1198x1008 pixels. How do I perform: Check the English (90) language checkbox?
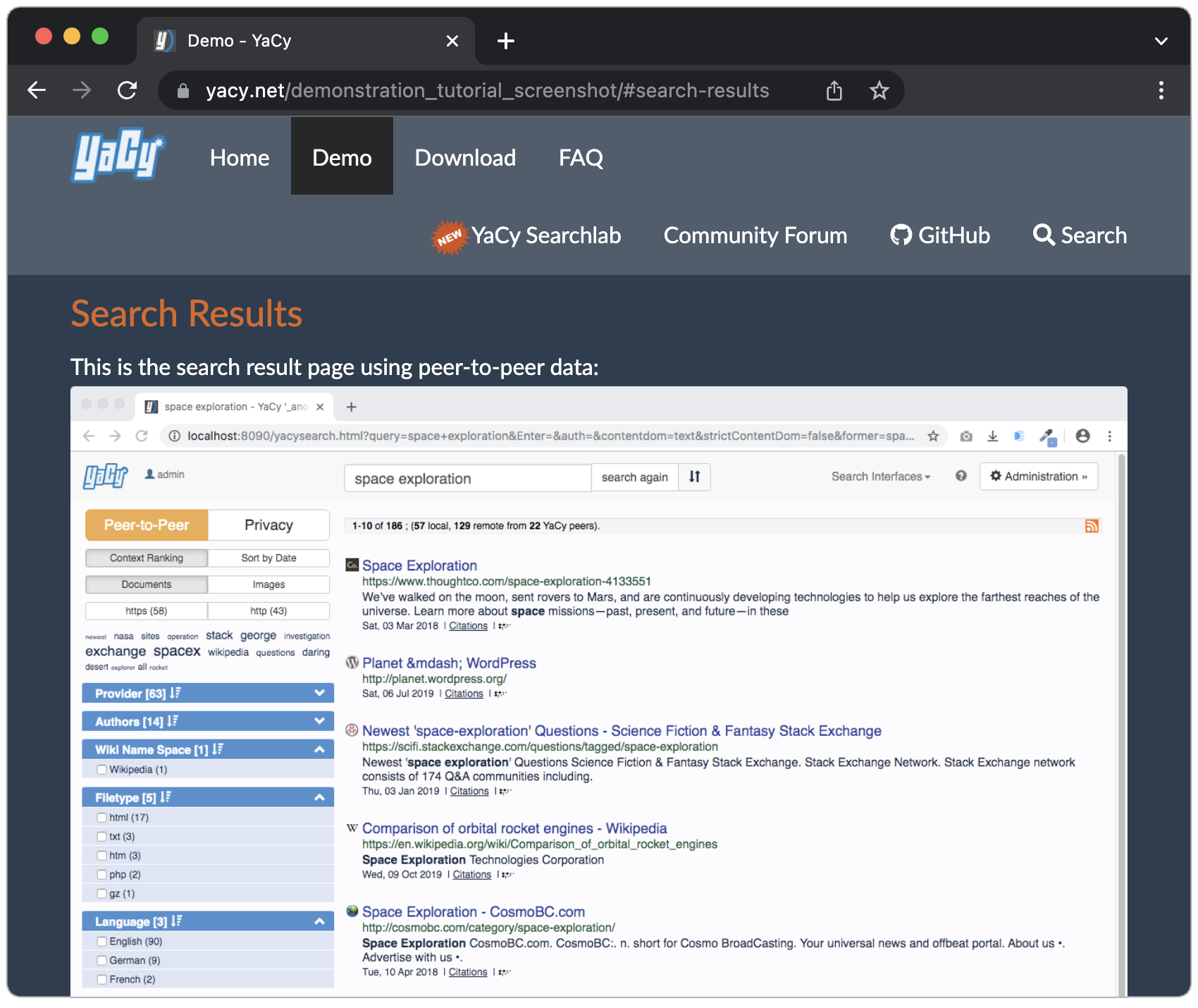pos(102,942)
